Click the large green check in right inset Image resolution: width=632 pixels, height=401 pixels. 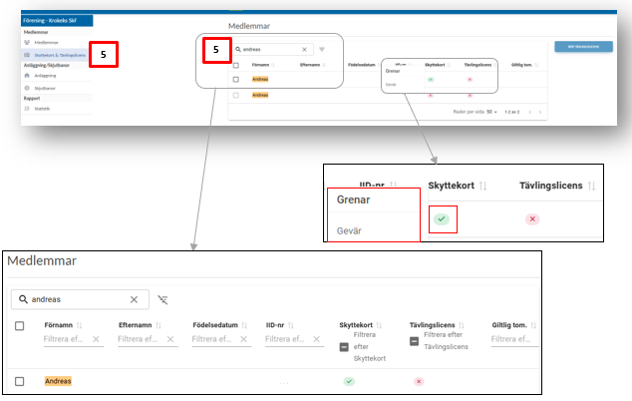tap(442, 219)
